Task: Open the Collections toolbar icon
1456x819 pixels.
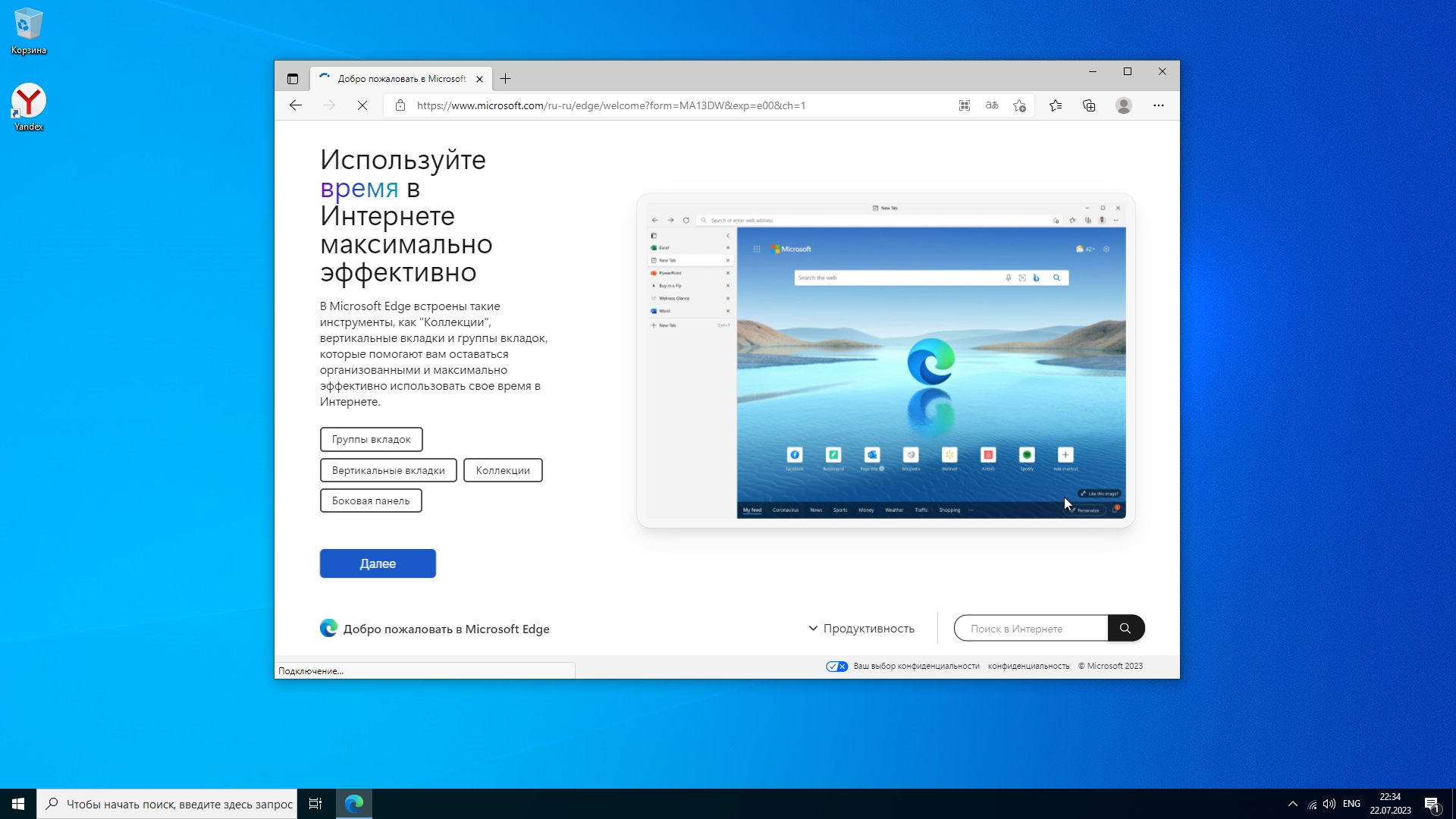Action: click(x=1089, y=105)
